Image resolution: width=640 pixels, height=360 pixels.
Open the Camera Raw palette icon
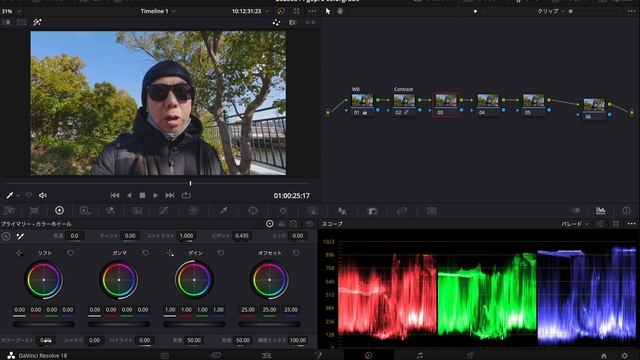click(9, 211)
